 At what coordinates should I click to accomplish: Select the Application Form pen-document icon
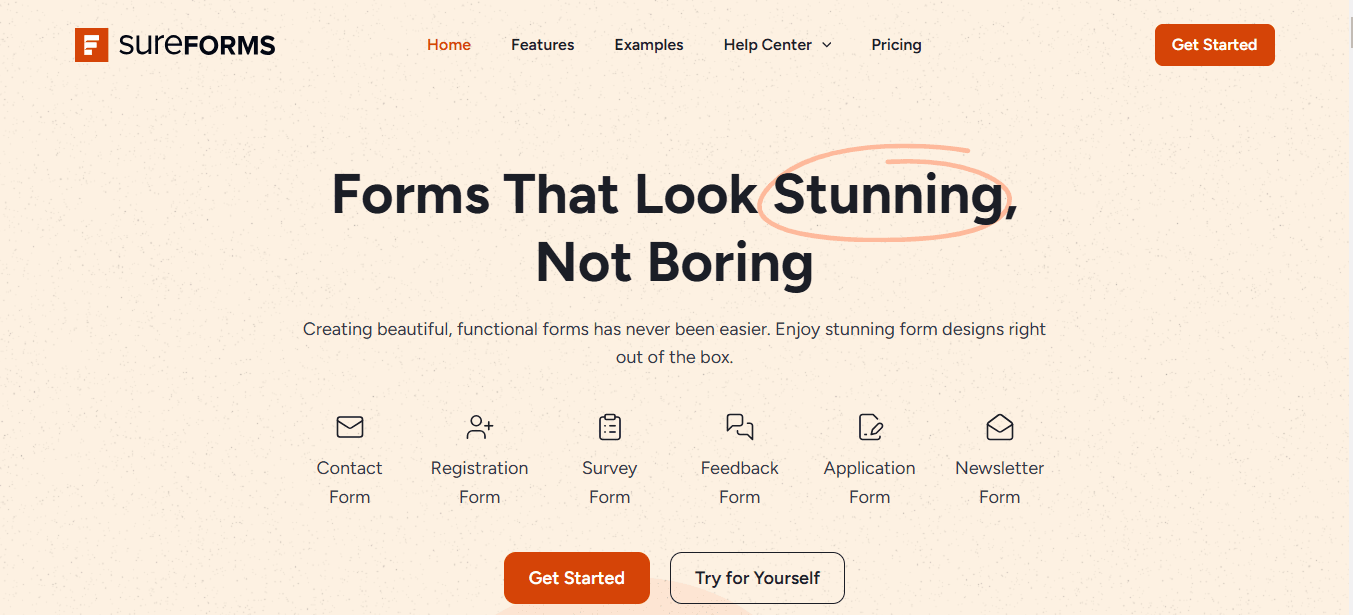click(870, 427)
